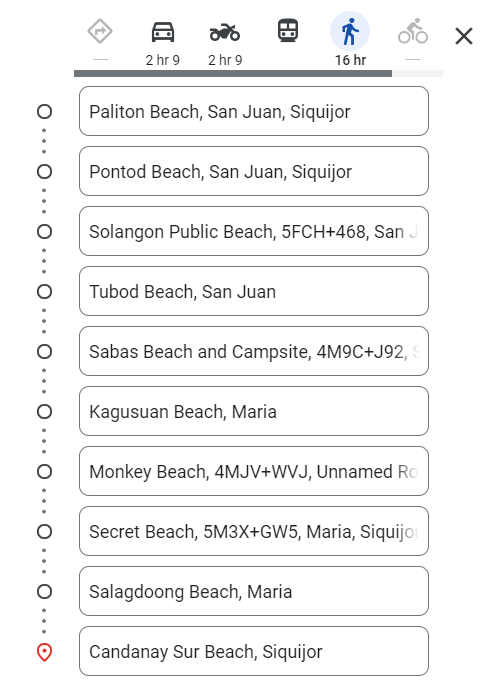This screenshot has width=501, height=688.
Task: Click waypoint circle beside Paliton Beach
Action: click(x=44, y=111)
